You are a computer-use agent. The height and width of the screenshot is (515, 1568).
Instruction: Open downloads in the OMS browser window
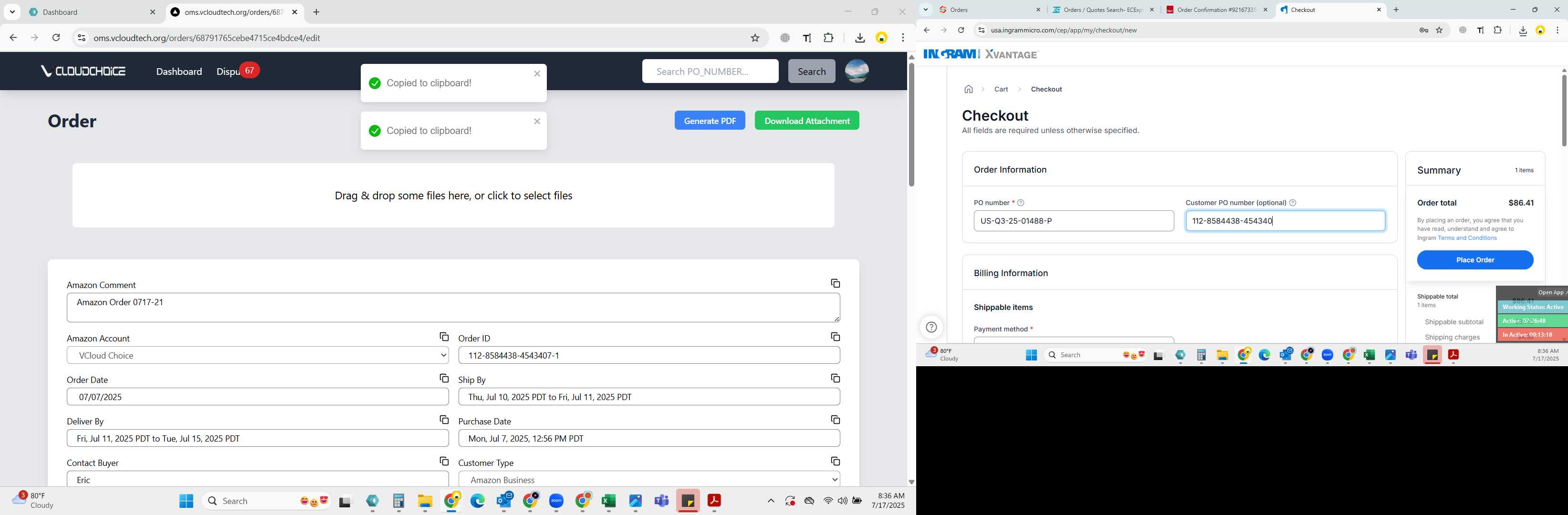pos(859,38)
